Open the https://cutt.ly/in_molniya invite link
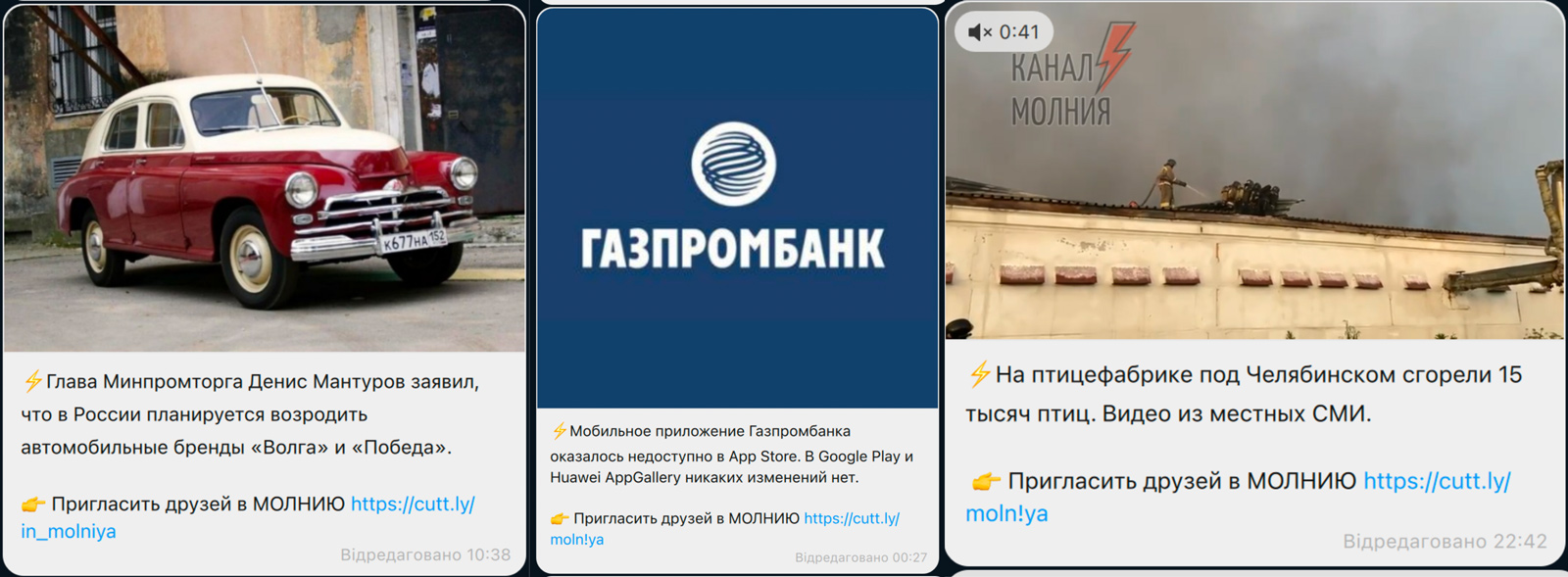Viewport: 1568px width, 577px height. [x=248, y=517]
